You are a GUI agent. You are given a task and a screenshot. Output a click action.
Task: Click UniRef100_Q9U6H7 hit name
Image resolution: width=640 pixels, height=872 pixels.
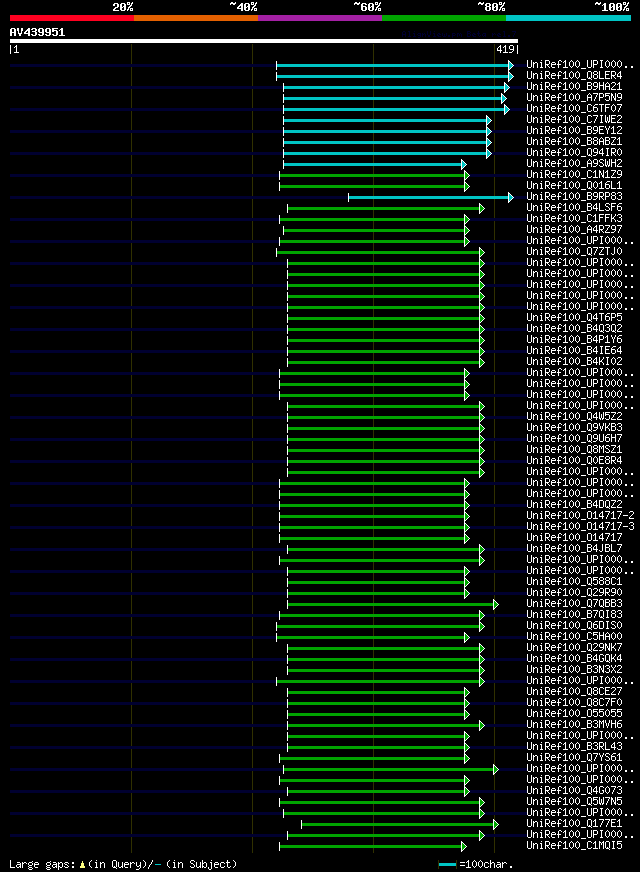pos(574,439)
